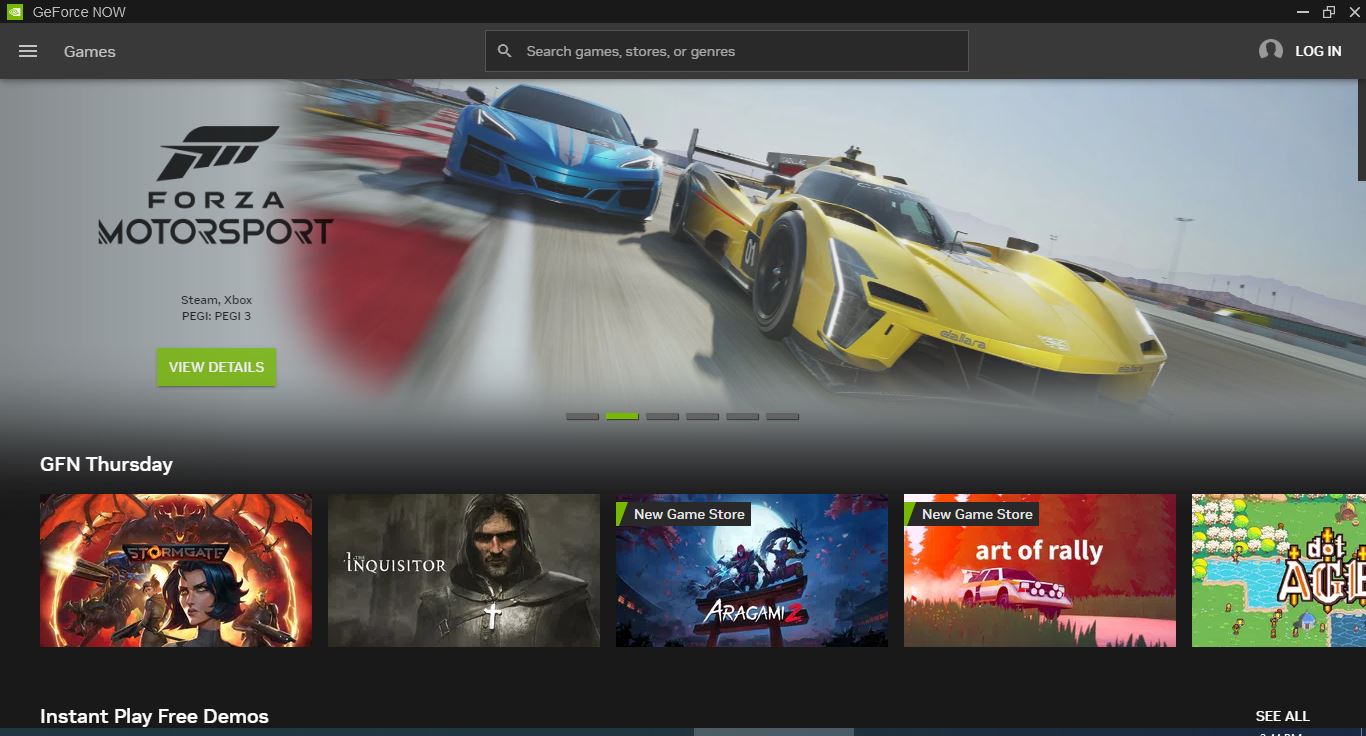This screenshot has height=736, width=1366.
Task: Select the active second carousel indicator
Action: [622, 416]
